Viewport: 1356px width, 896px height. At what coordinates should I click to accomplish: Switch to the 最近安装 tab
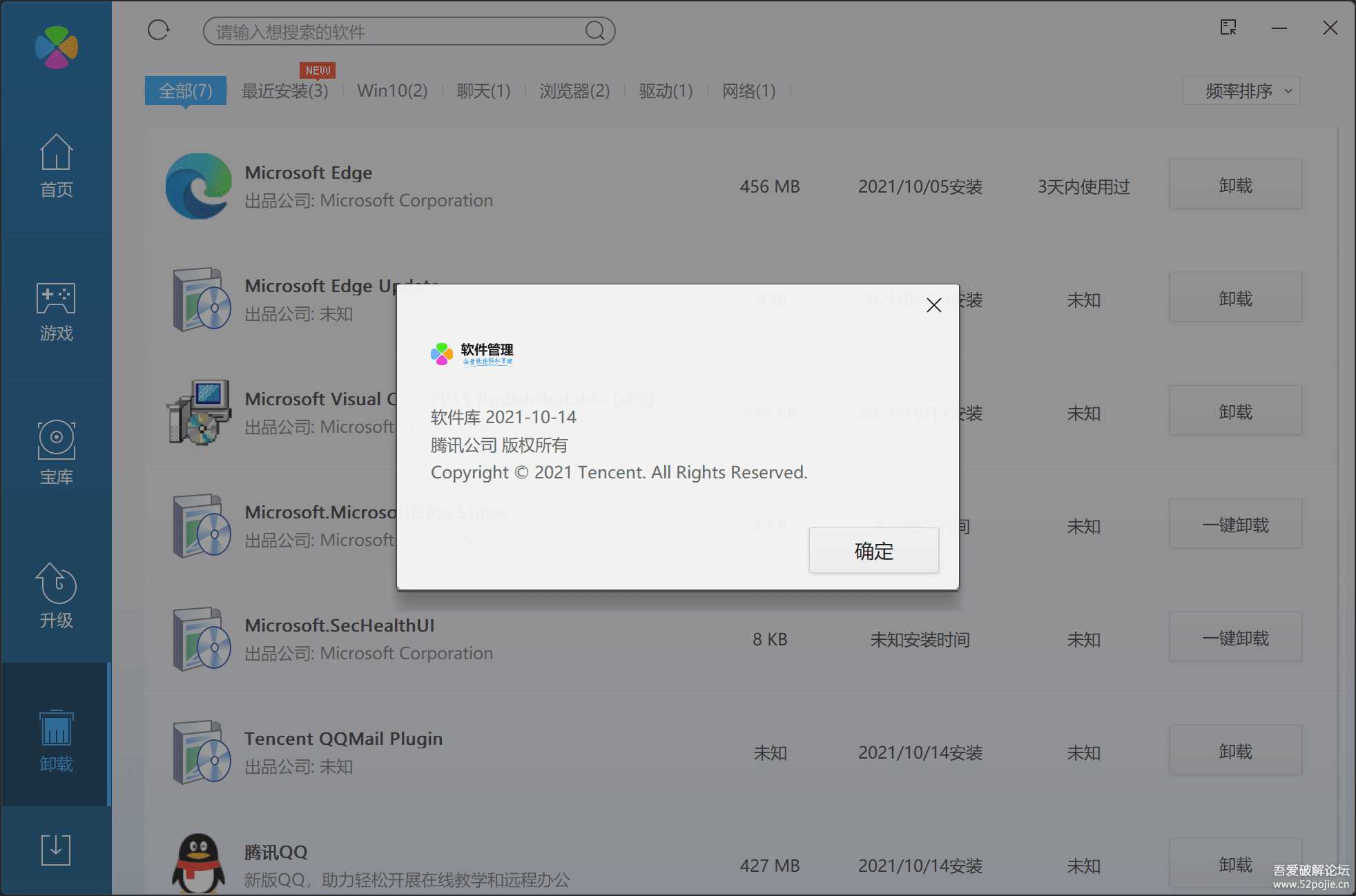tap(284, 90)
